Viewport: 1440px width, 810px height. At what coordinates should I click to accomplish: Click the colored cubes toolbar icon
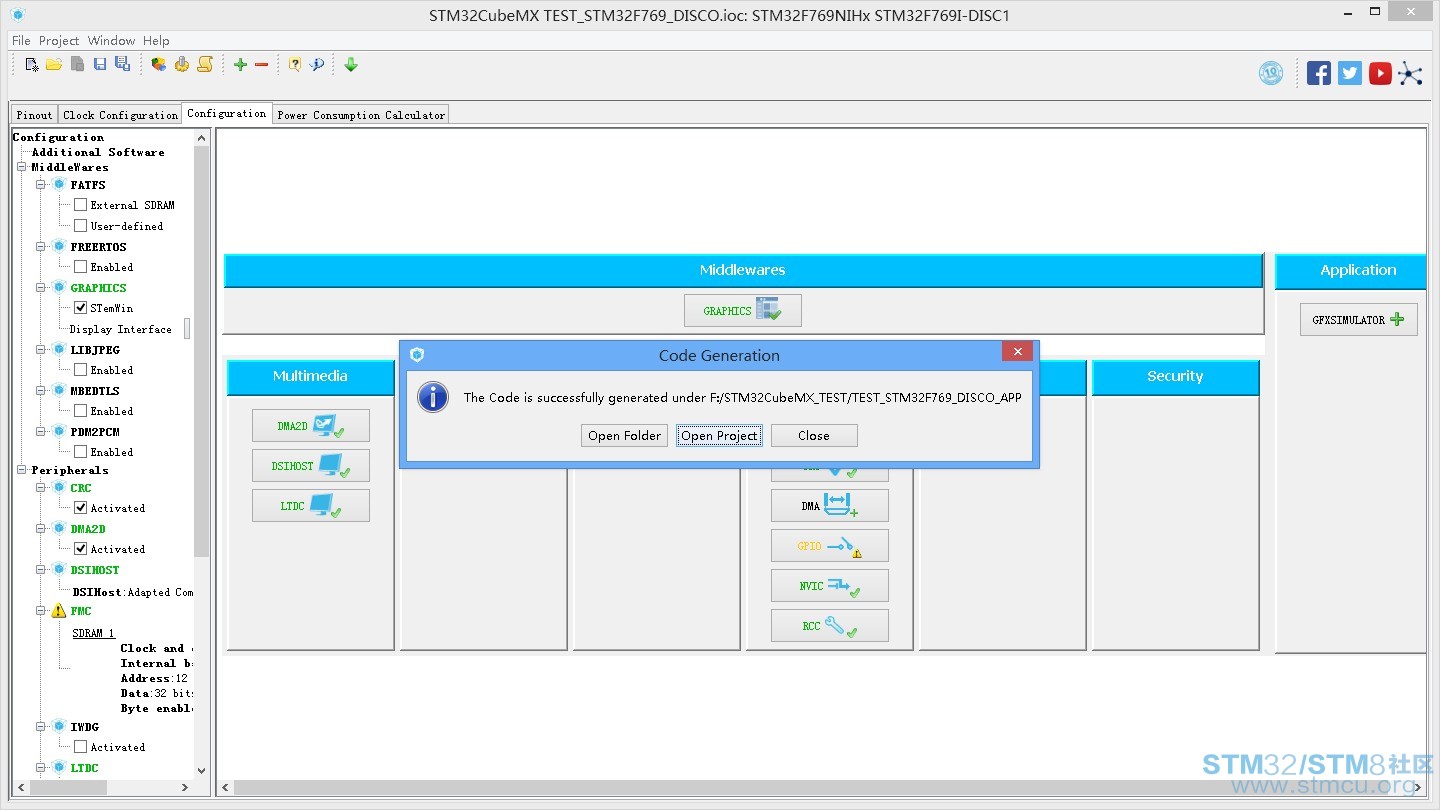[x=159, y=64]
